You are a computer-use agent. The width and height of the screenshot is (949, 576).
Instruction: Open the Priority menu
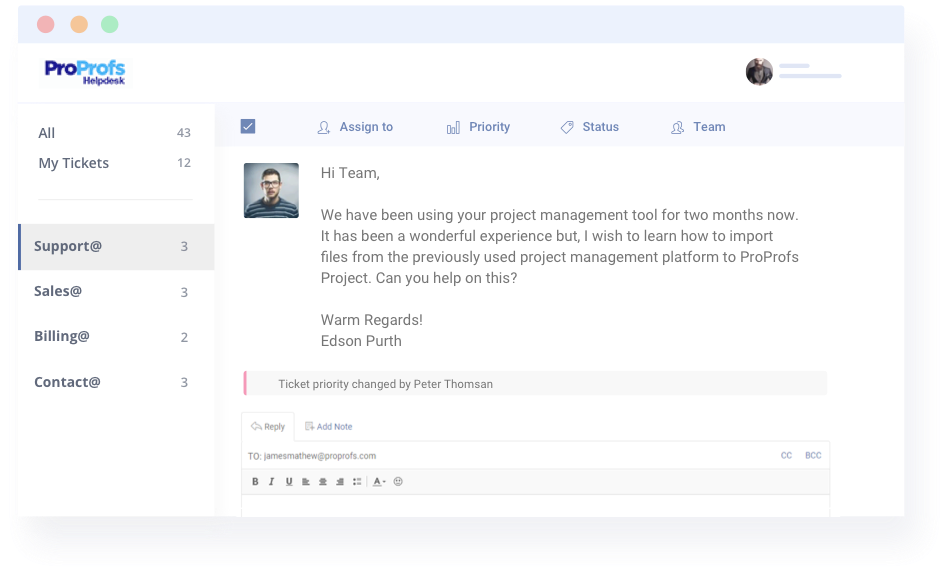pos(478,127)
